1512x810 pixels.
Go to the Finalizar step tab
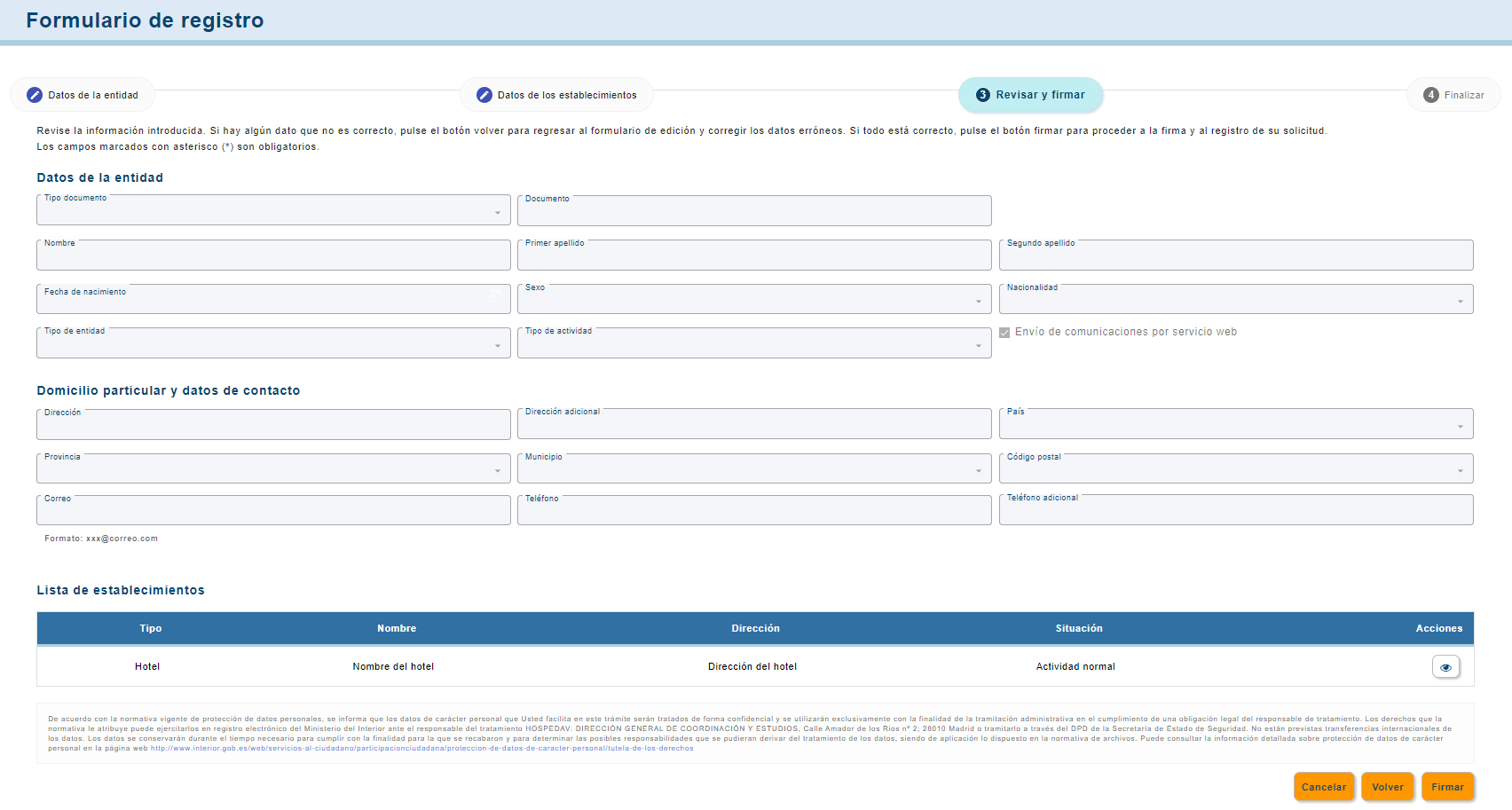pos(1453,95)
